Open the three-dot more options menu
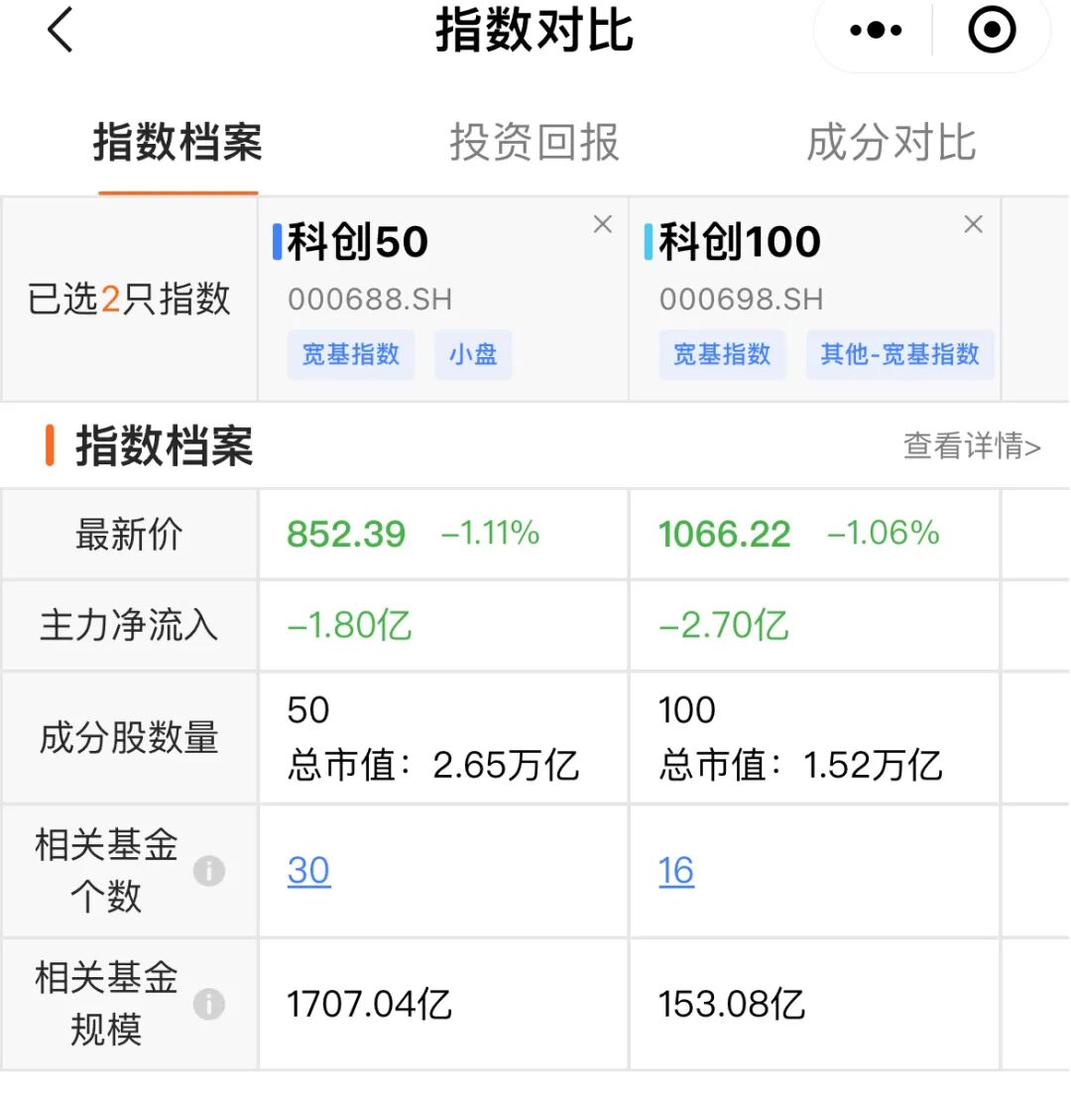1071x1120 pixels. [x=876, y=30]
